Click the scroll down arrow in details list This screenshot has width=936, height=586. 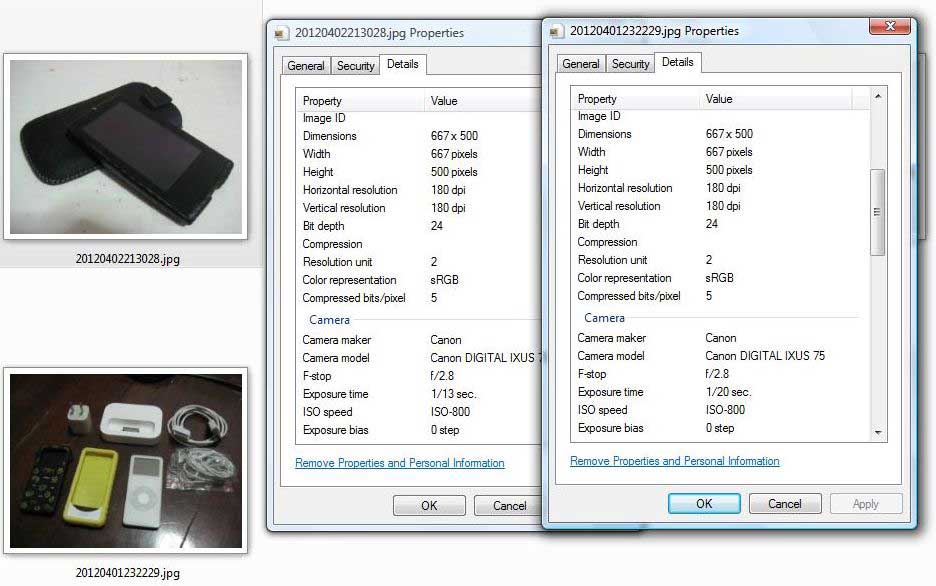[x=878, y=433]
